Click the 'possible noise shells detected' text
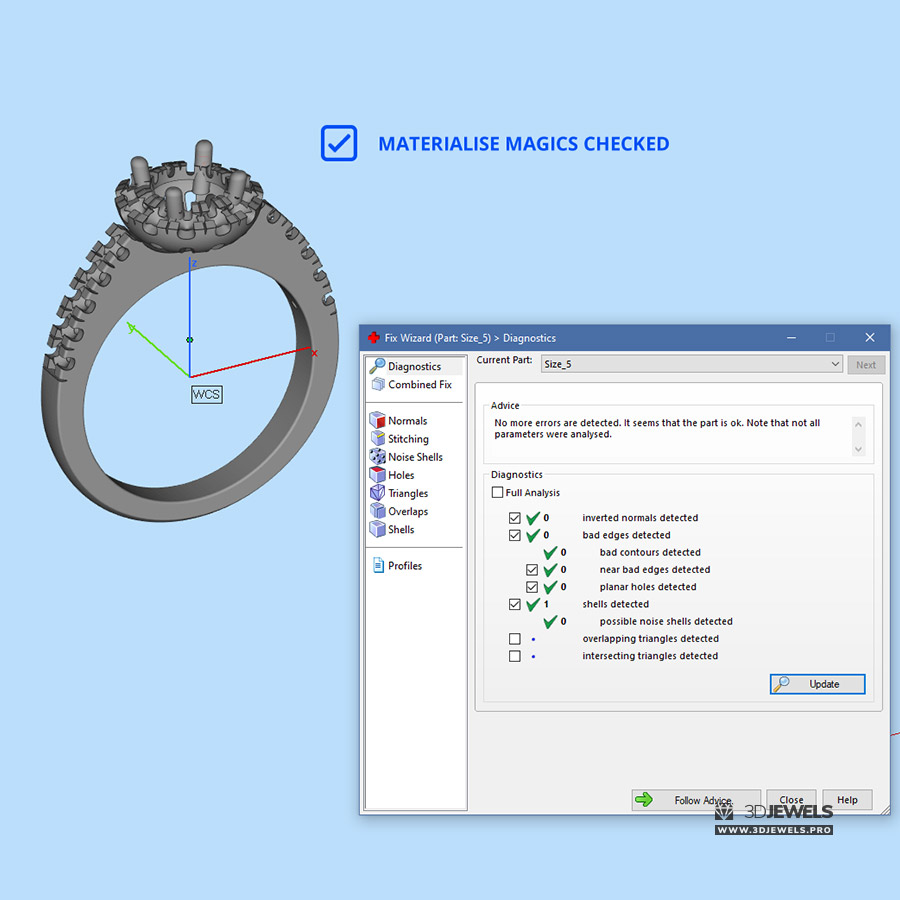 666,621
